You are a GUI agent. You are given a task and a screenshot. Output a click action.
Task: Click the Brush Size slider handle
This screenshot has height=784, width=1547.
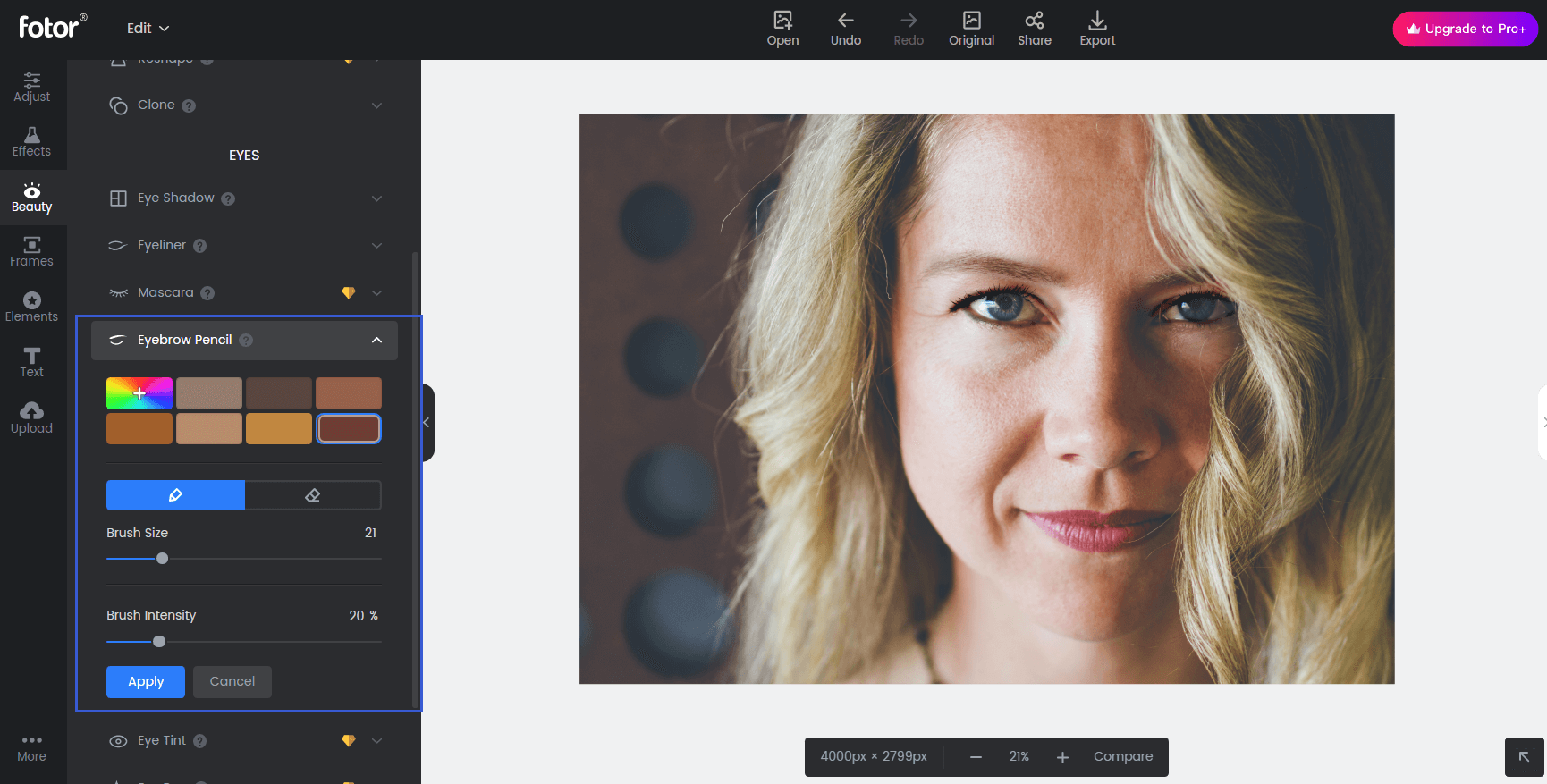tap(162, 559)
